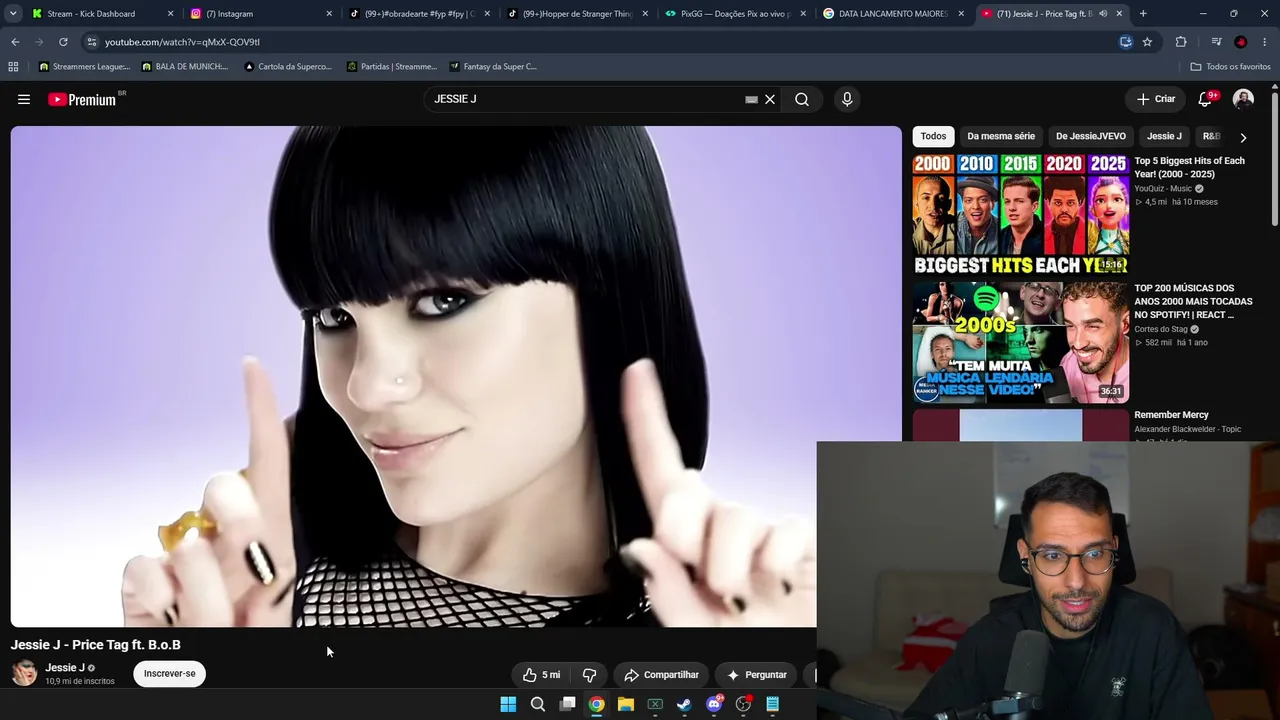The height and width of the screenshot is (720, 1280).
Task: Open the YouTube hamburger guide menu
Action: tap(24, 99)
